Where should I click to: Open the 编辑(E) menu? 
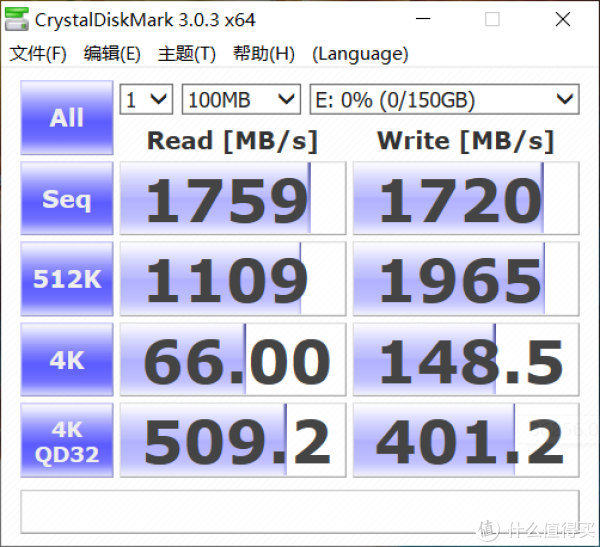(x=112, y=54)
